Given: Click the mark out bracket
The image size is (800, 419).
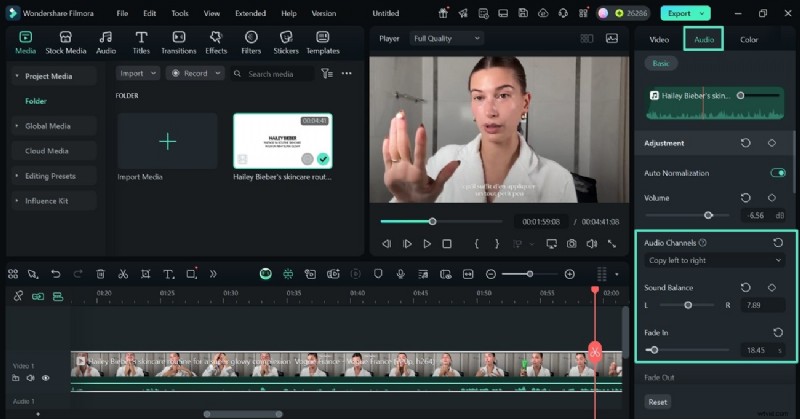Looking at the screenshot, I should coord(497,244).
